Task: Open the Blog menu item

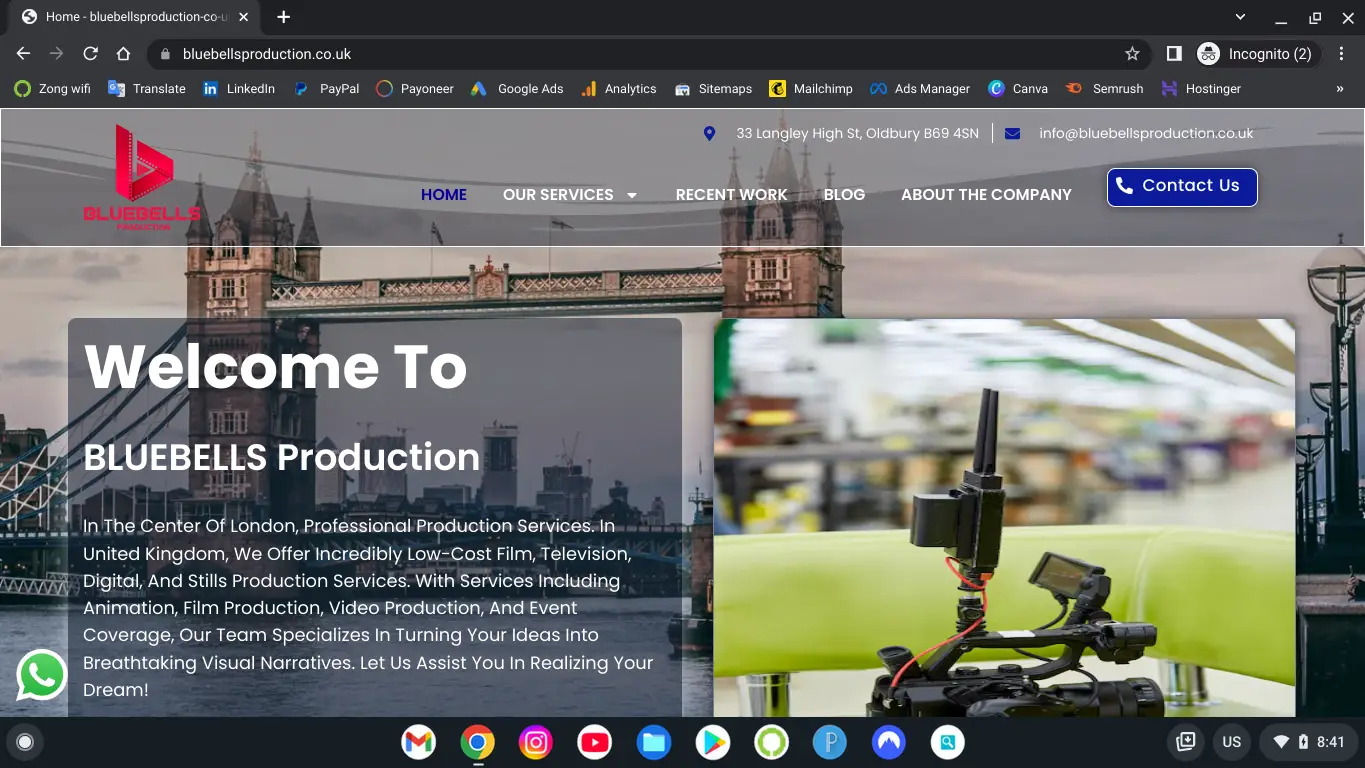Action: click(x=844, y=195)
